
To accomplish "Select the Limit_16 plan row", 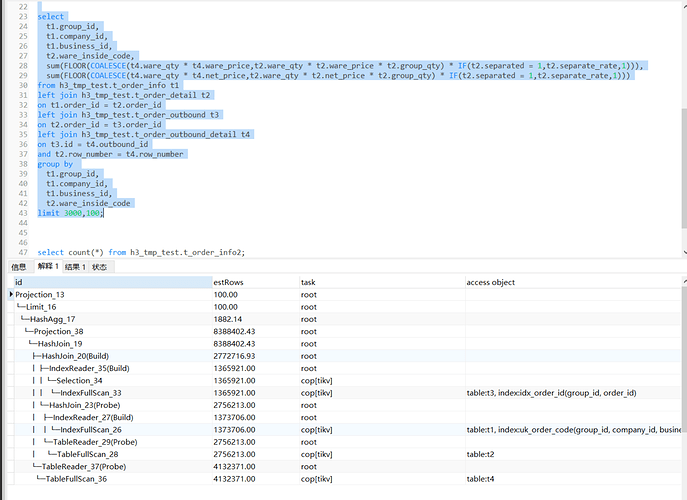I will pyautogui.click(x=345, y=307).
